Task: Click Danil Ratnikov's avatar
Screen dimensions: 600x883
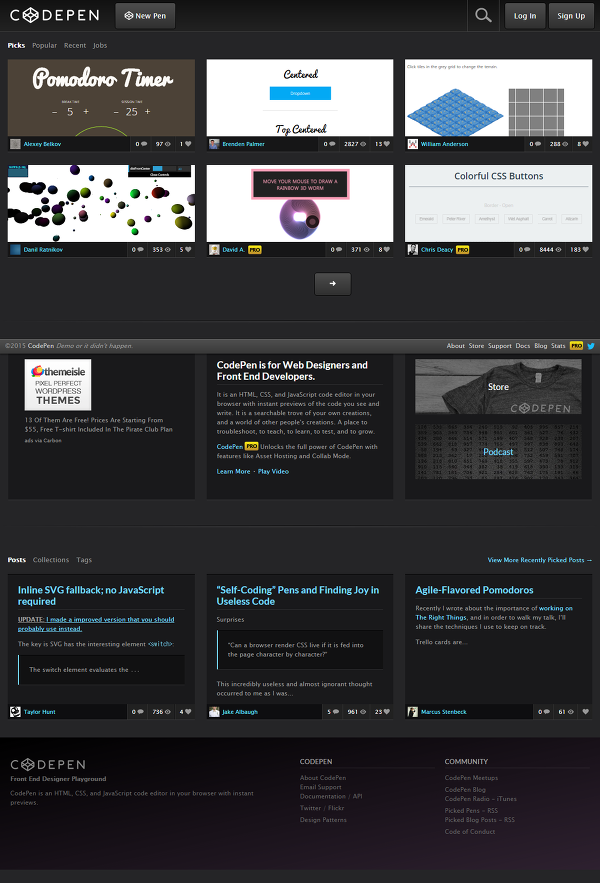Action: pyautogui.click(x=15, y=249)
